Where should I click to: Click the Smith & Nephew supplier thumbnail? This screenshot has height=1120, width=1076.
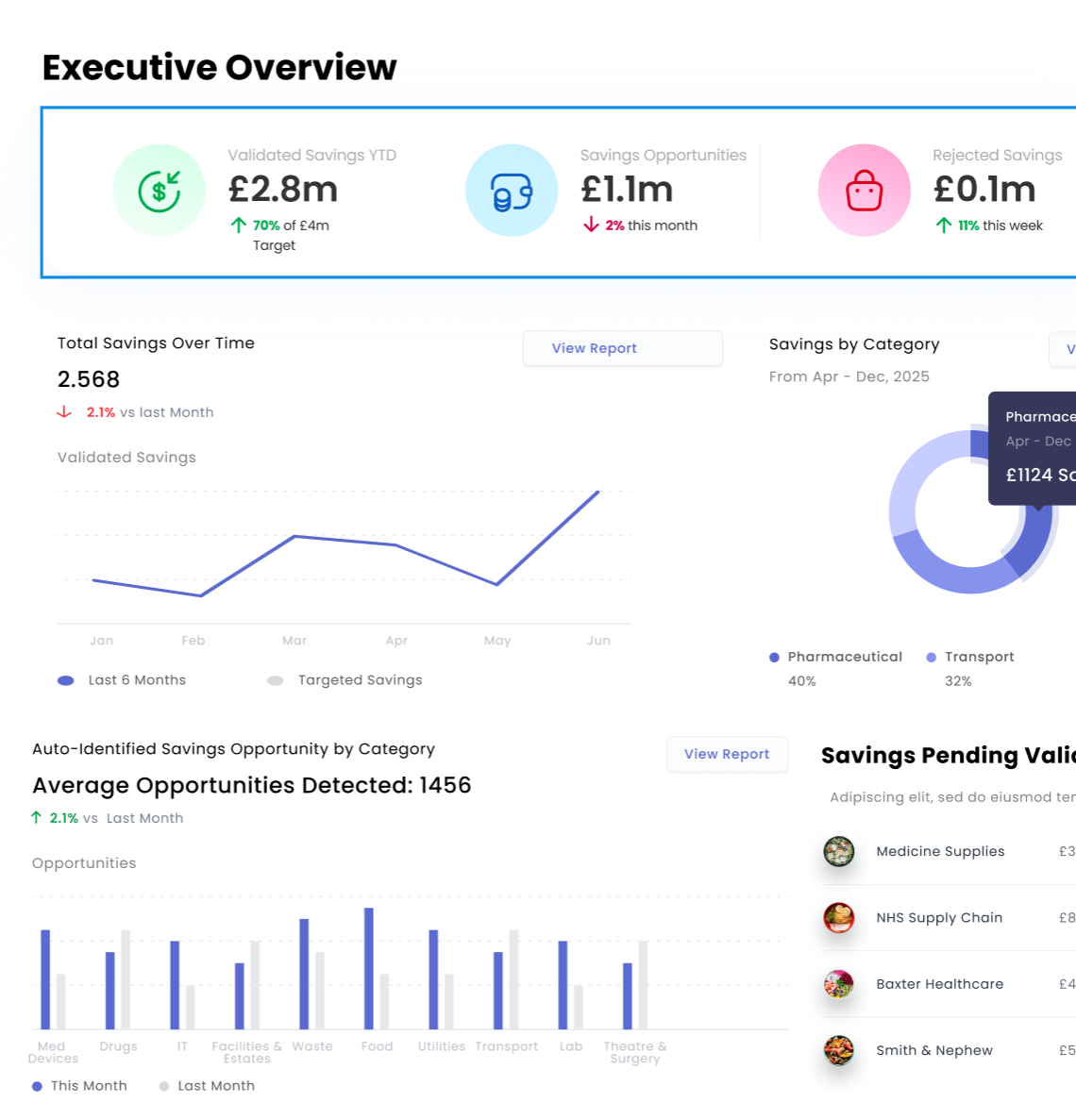coord(839,1050)
